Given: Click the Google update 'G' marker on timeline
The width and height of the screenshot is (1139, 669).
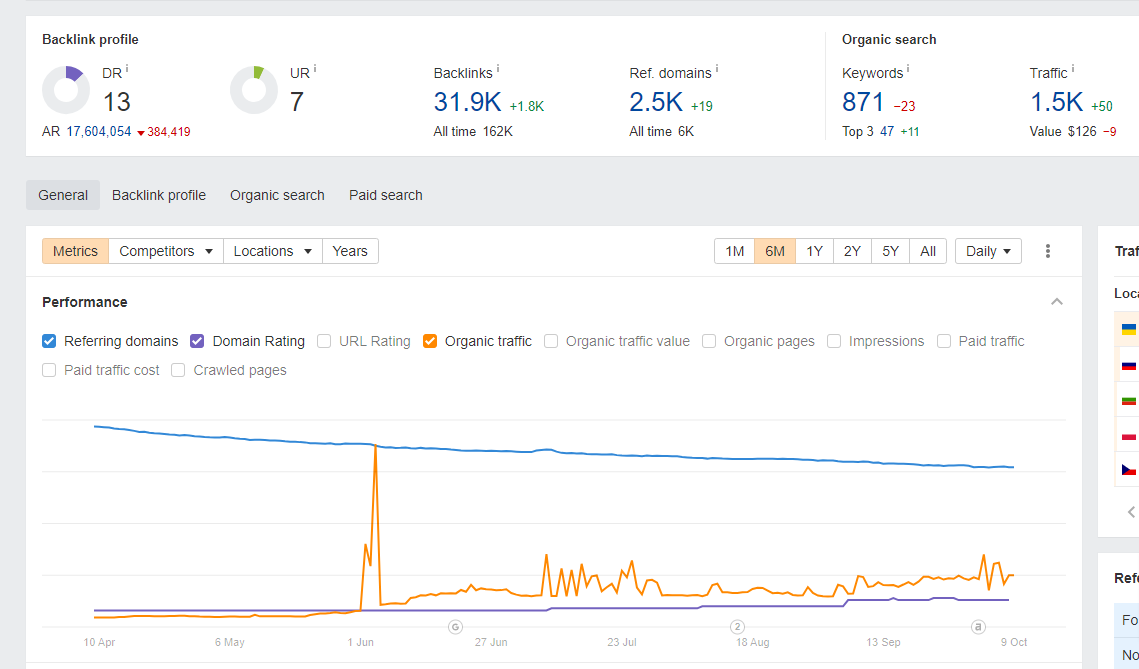Looking at the screenshot, I should (455, 627).
